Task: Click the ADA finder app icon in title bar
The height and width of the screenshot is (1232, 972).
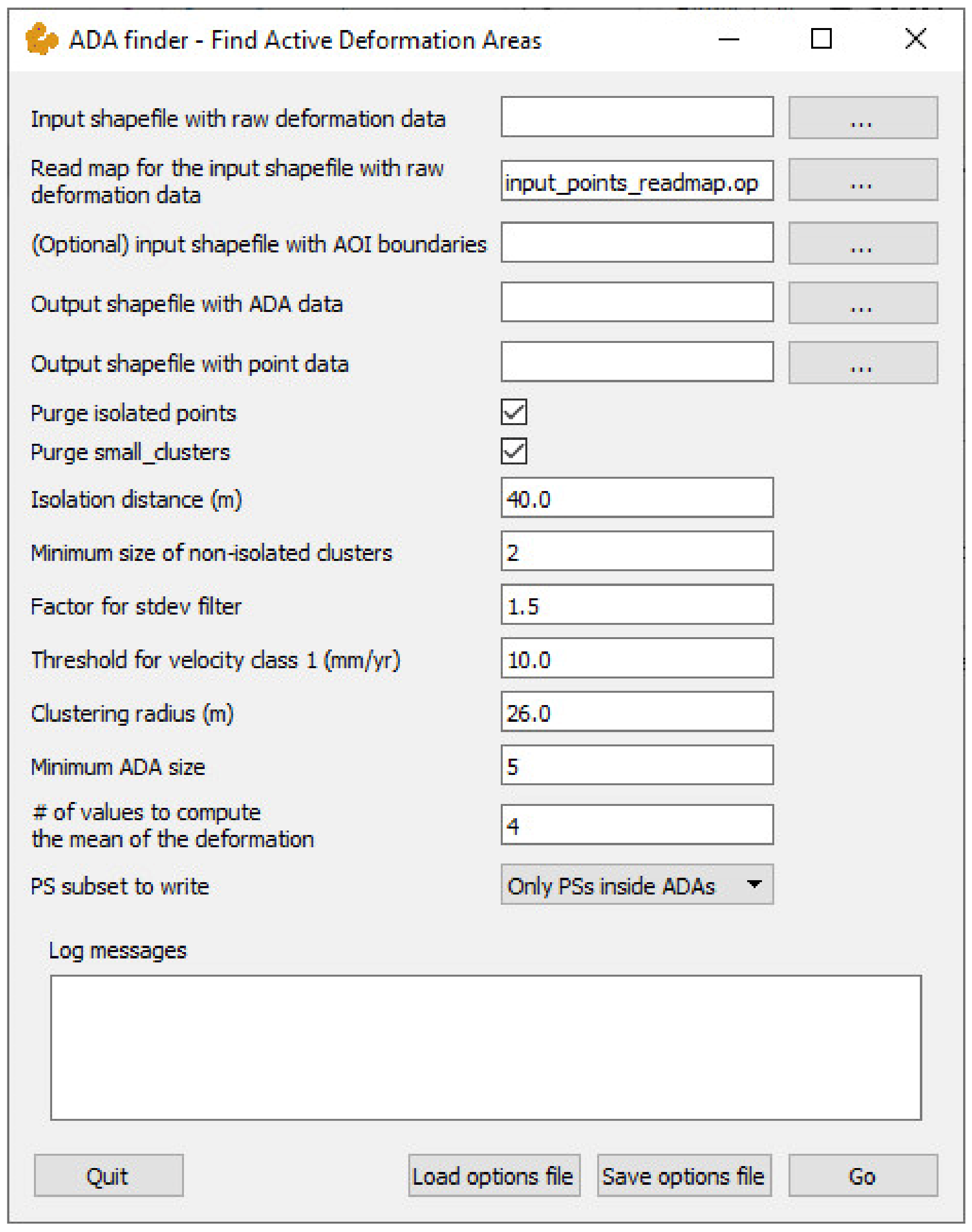Action: point(41,39)
